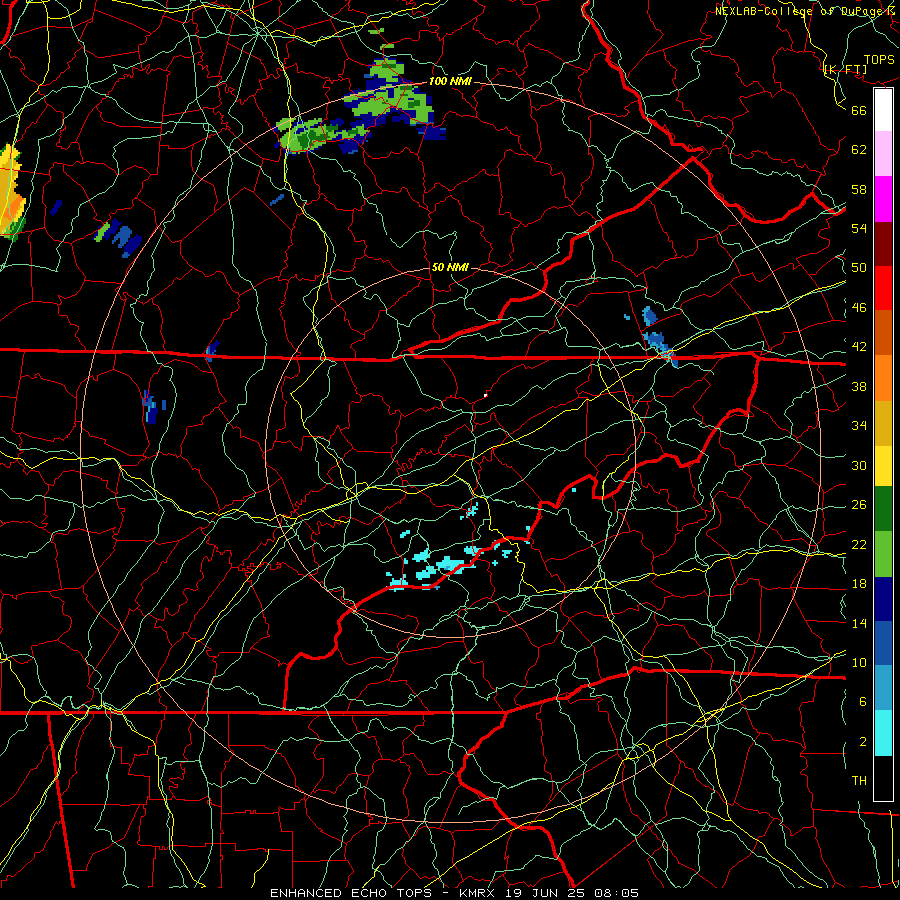Screen dimensions: 900x900
Task: Click the legend value "2"
Action: point(863,742)
